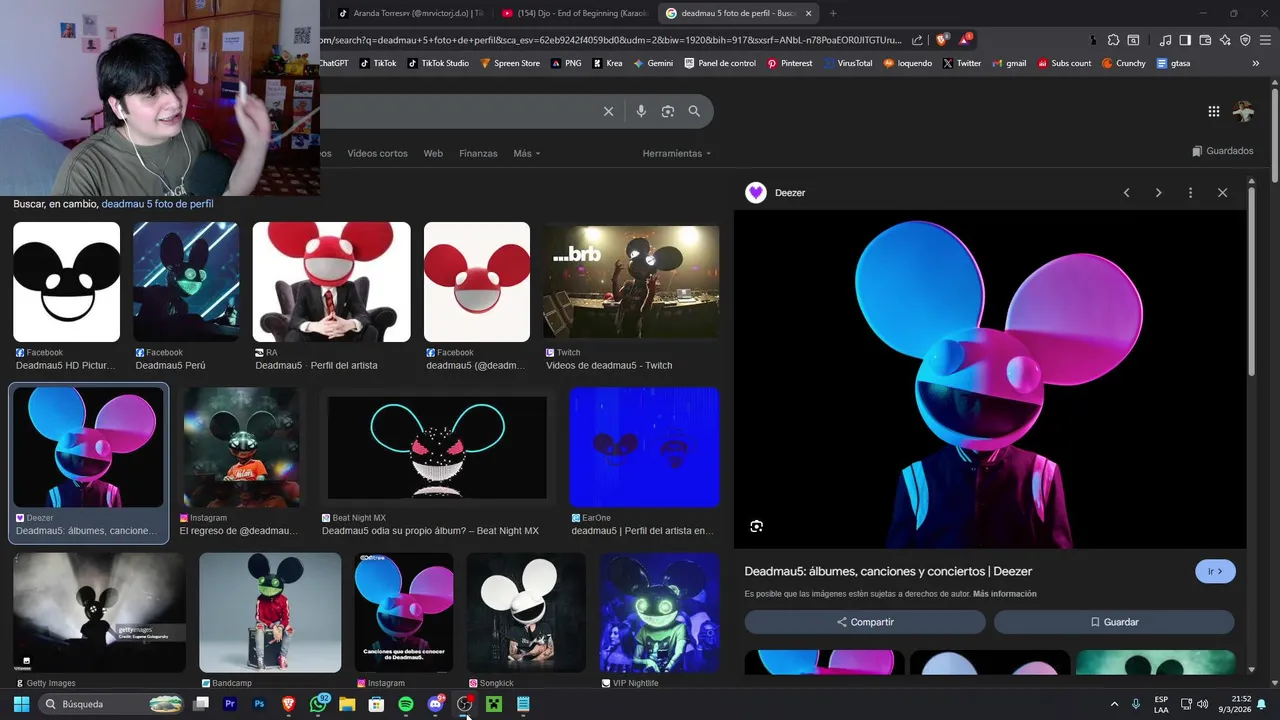1280x720 pixels.
Task: Open the Pinterest bookmark
Action: (x=790, y=63)
